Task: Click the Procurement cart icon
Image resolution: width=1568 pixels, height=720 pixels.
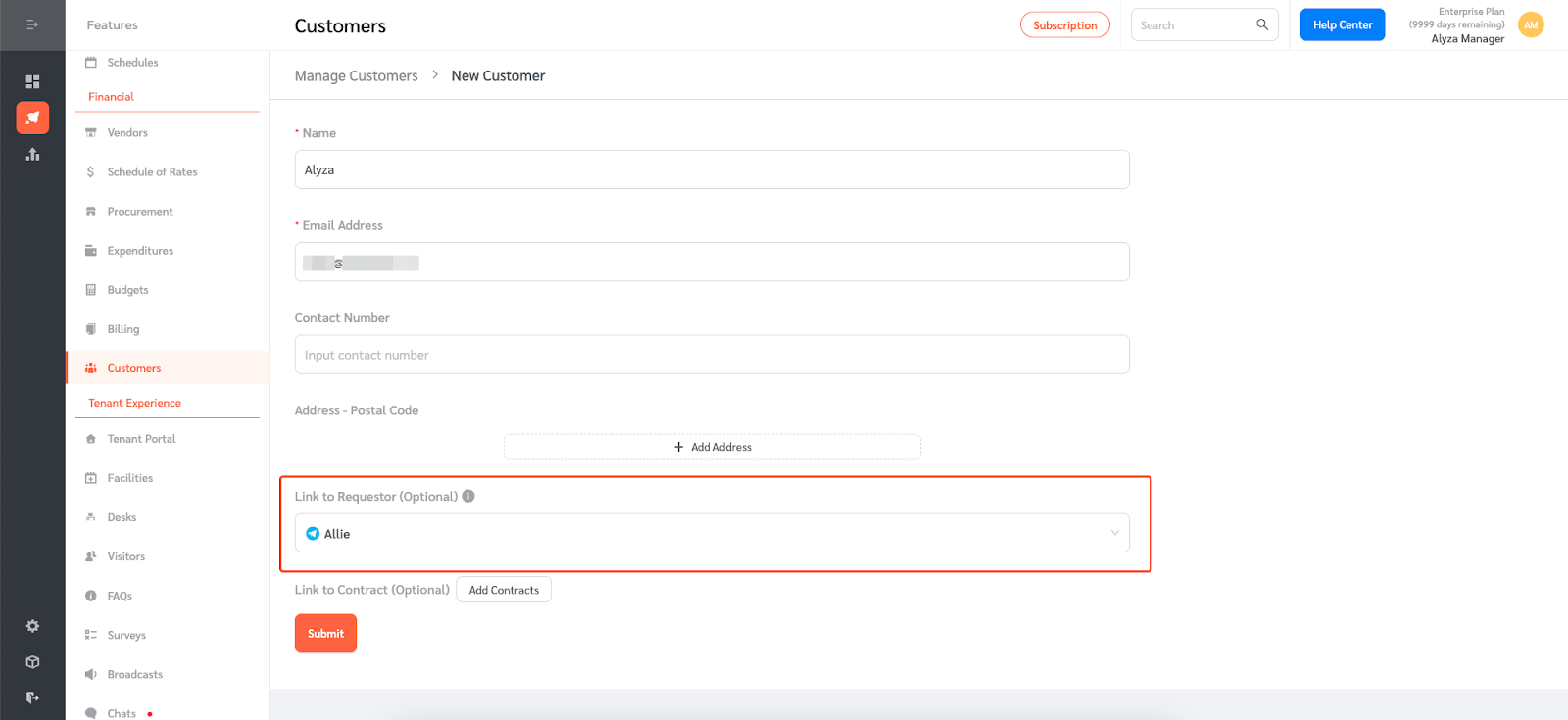Action: 91,211
